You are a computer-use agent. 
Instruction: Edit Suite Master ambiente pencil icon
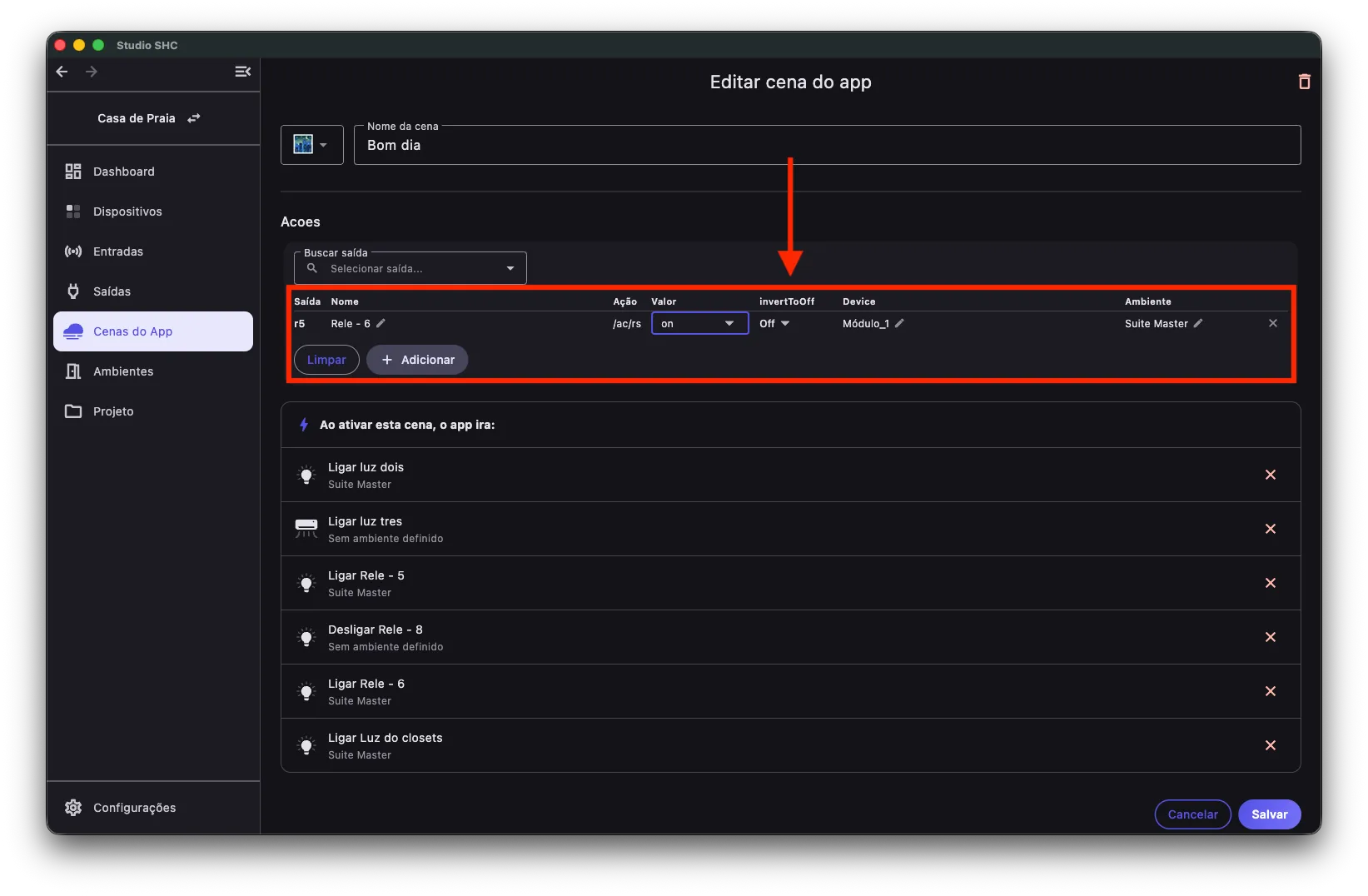(x=1198, y=323)
